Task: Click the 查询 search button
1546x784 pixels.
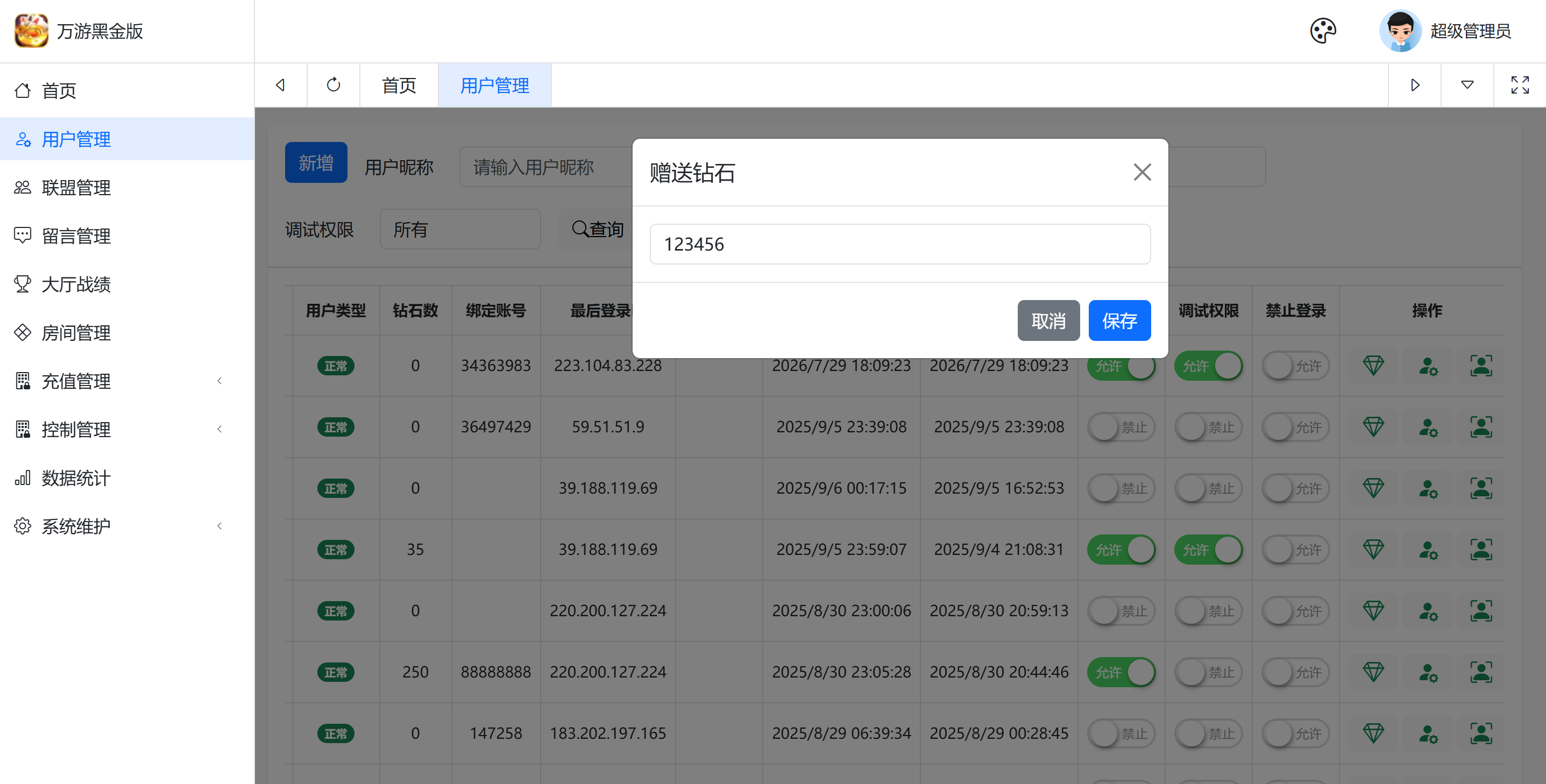Action: click(597, 229)
